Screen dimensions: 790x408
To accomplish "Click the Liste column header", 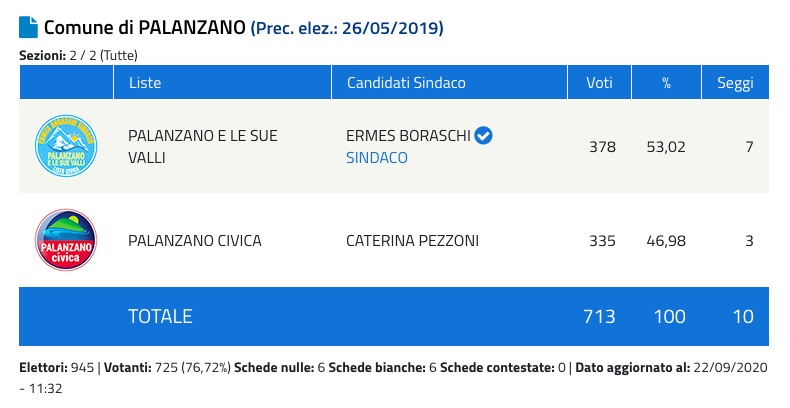I will point(145,82).
